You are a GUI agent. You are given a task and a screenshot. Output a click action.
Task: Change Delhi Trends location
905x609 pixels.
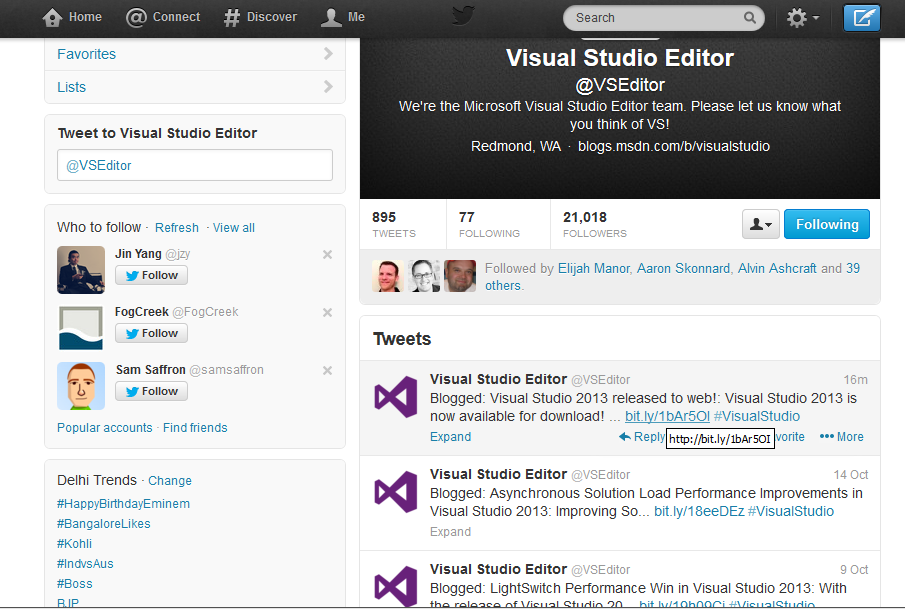click(170, 481)
